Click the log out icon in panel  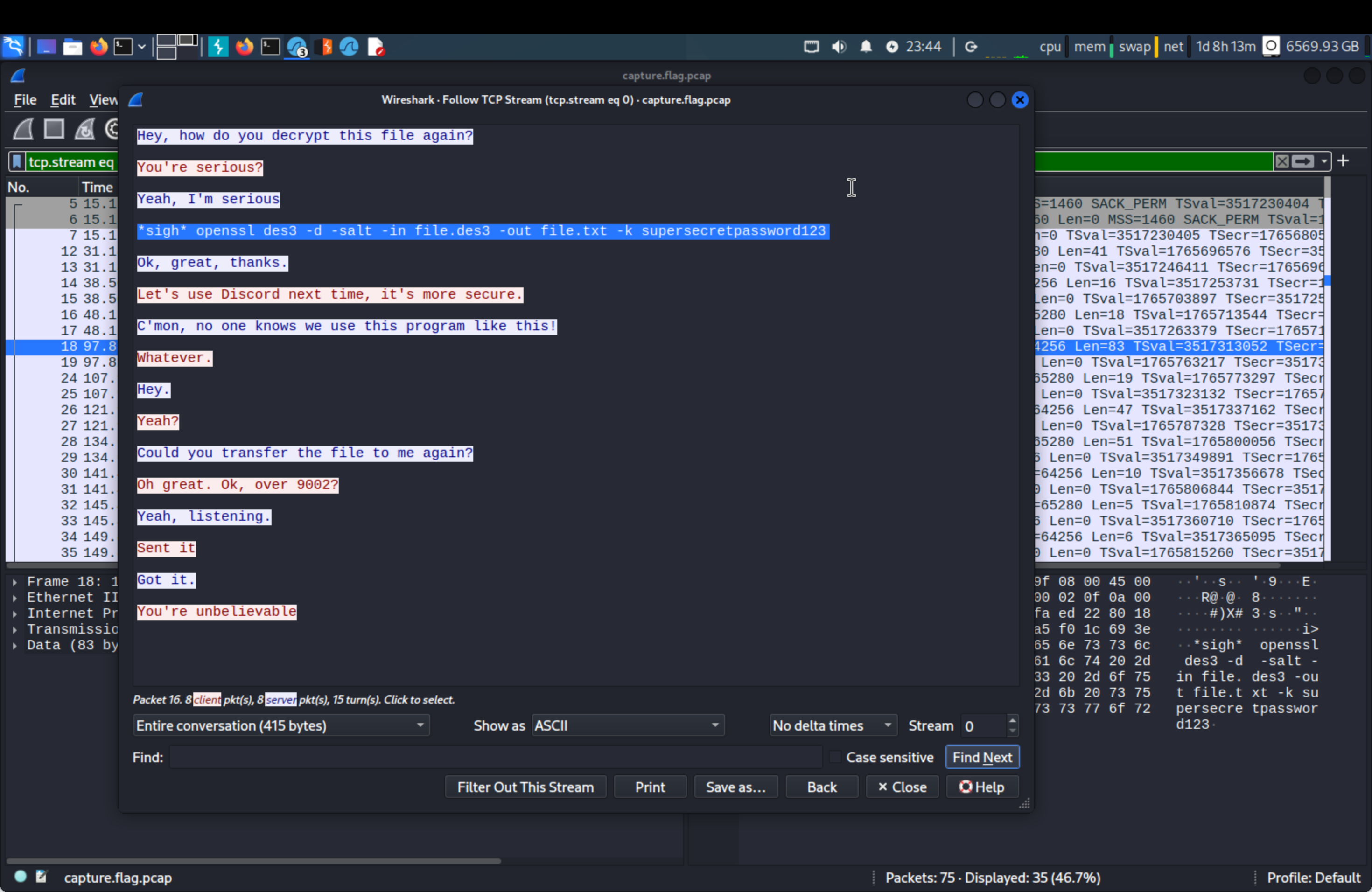971,47
